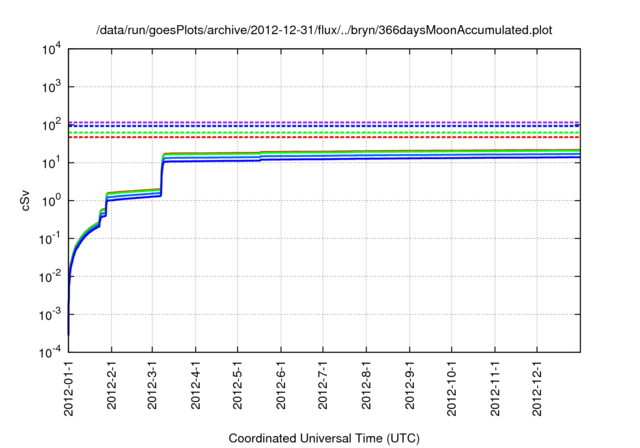Click the 2012-8-1 x-axis date label

[x=367, y=385]
